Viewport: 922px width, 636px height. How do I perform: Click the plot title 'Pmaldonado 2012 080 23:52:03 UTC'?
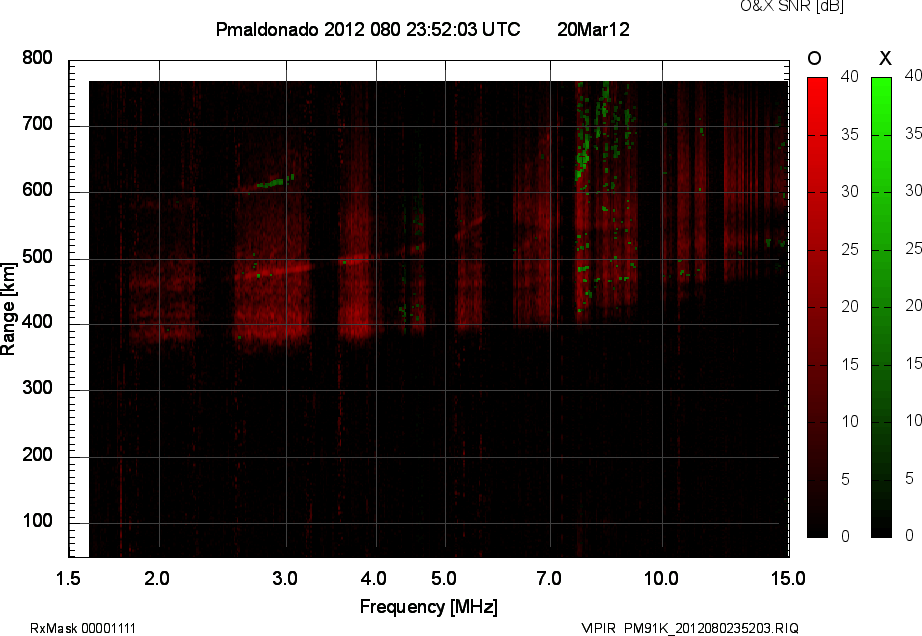pos(368,29)
